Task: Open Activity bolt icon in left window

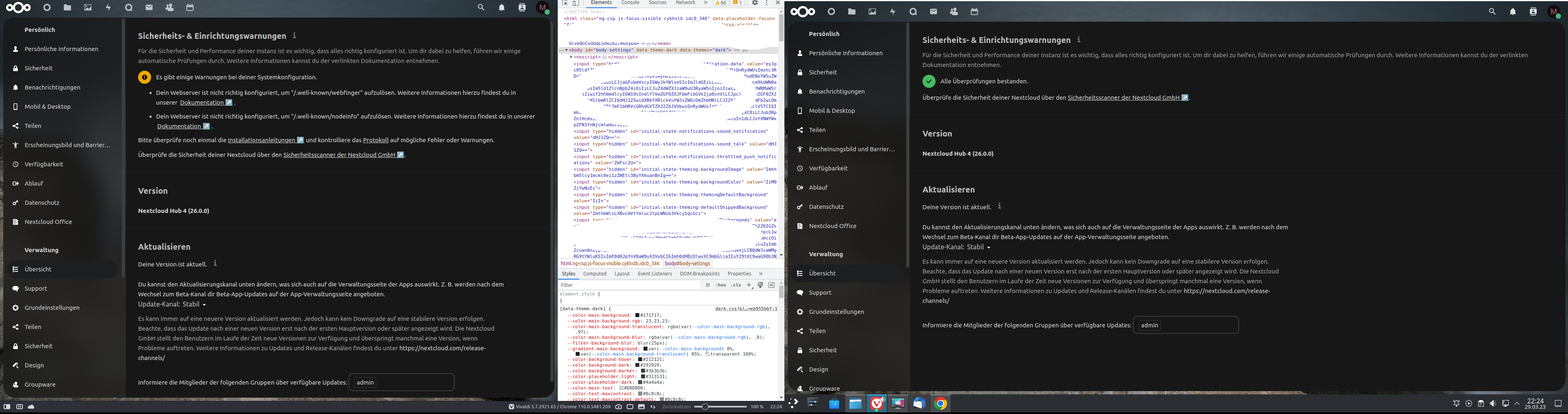Action: click(108, 8)
